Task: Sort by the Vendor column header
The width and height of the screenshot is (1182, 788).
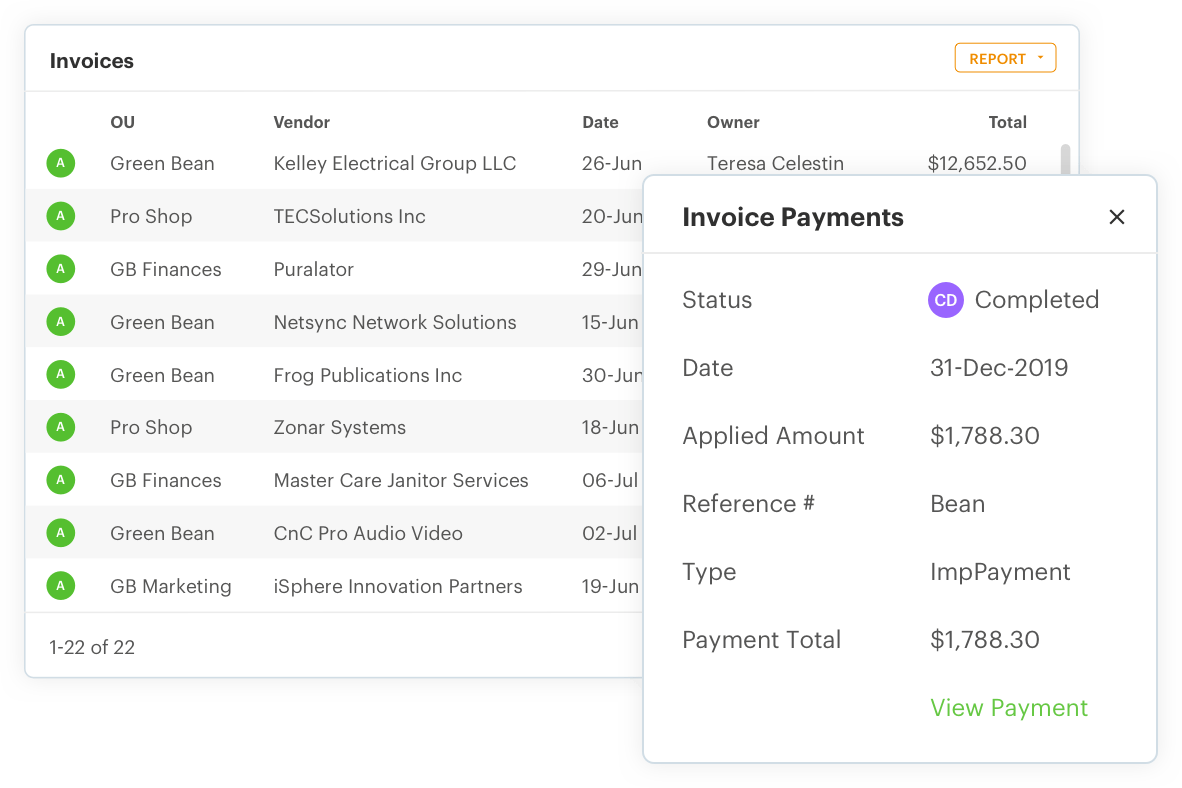Action: coord(300,122)
